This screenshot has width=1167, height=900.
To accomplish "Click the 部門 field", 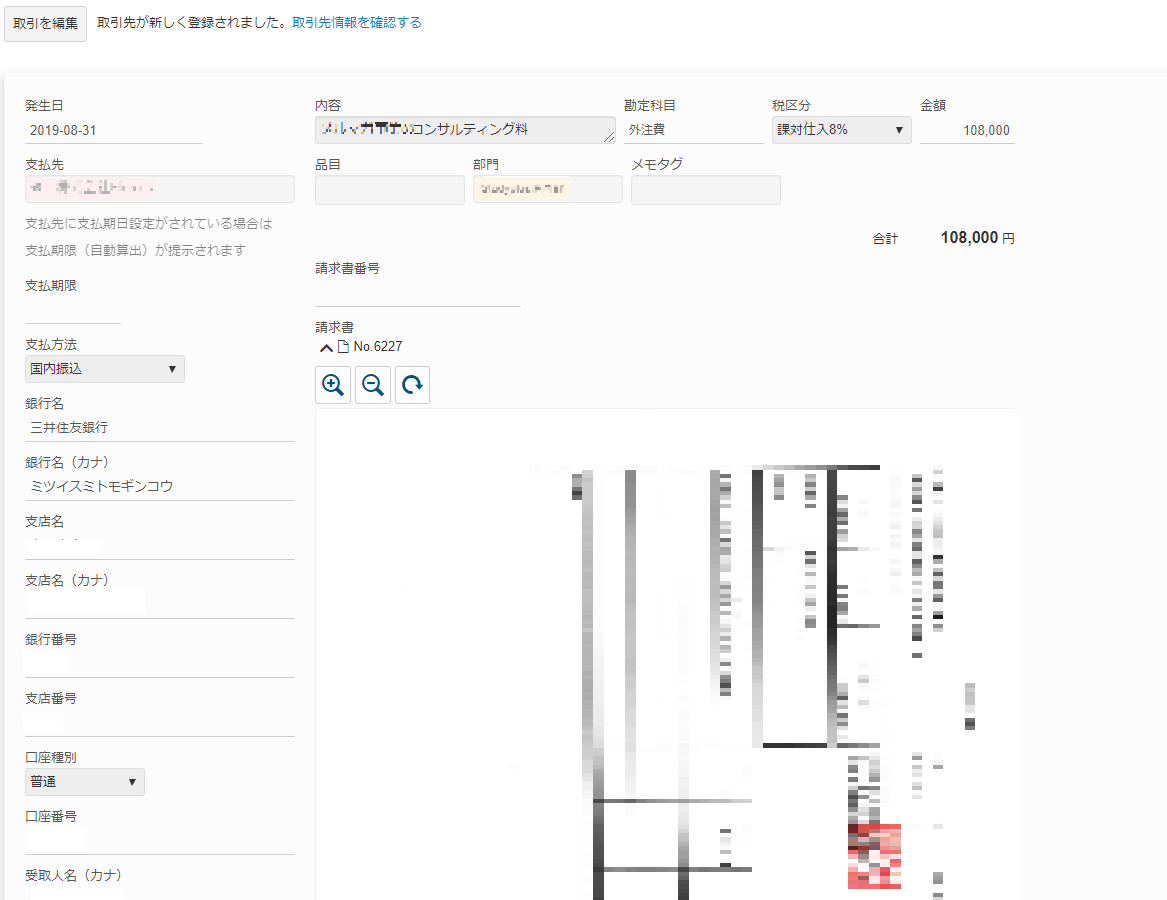I will coord(548,189).
